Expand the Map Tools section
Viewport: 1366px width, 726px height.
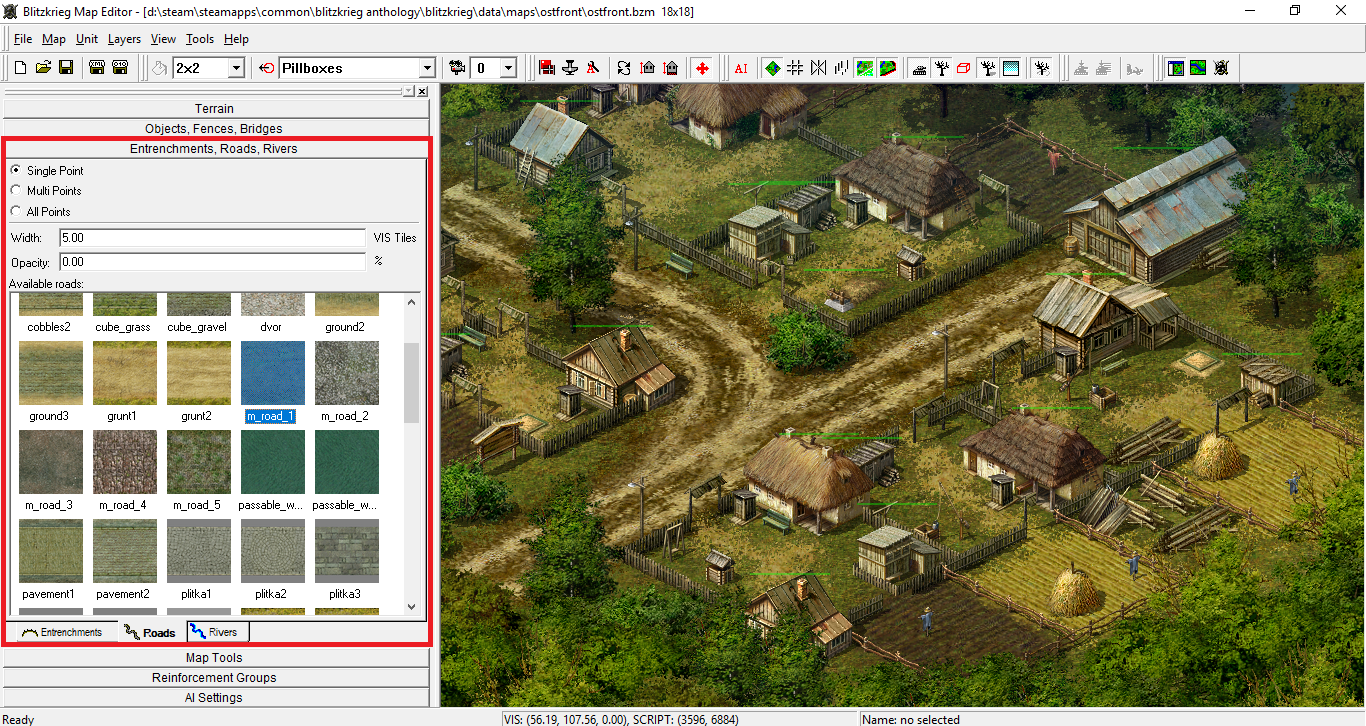215,657
